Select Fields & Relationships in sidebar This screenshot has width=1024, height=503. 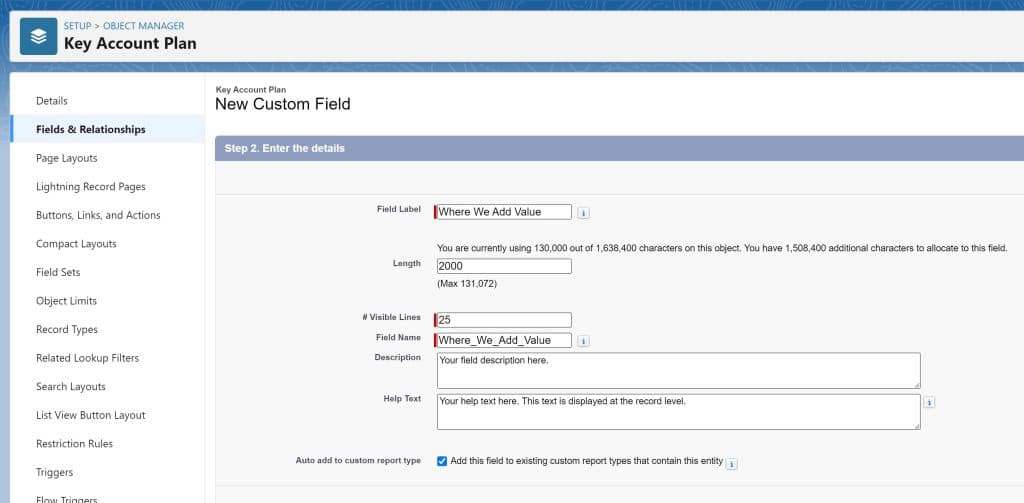click(90, 129)
